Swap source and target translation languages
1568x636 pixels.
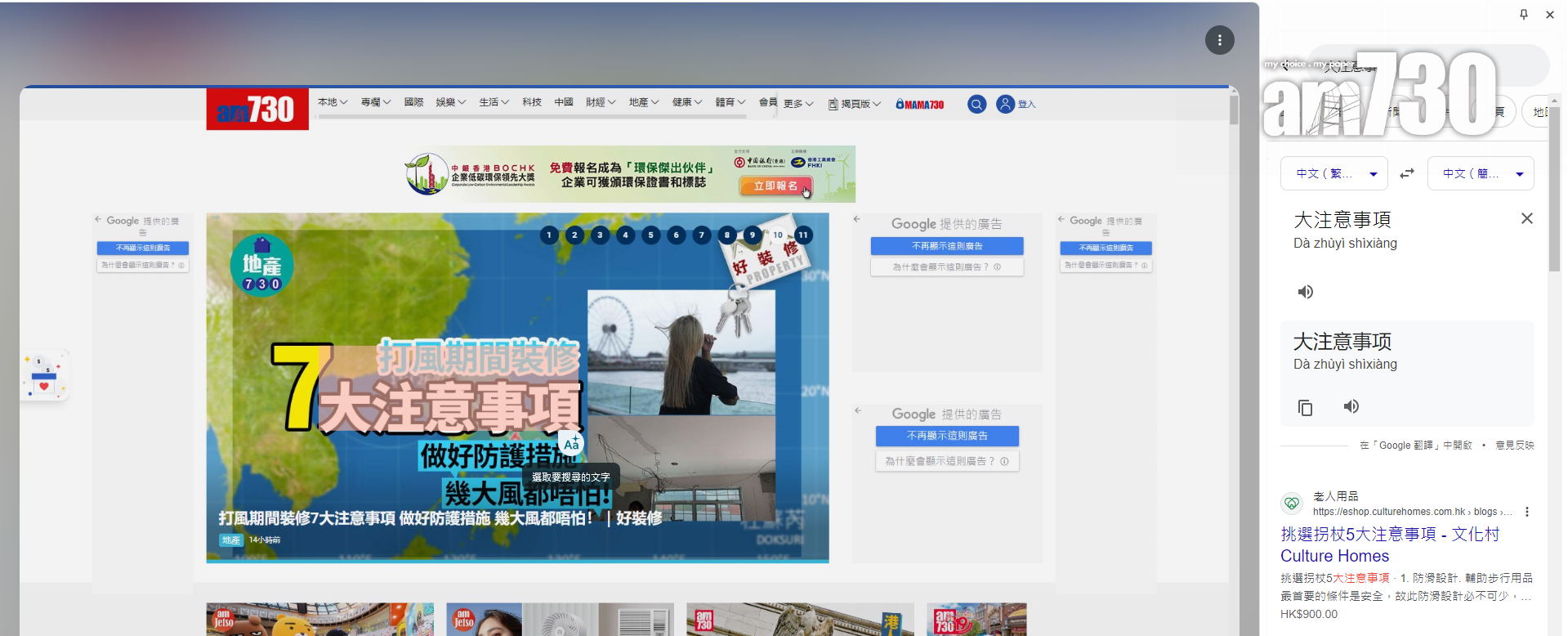point(1407,174)
